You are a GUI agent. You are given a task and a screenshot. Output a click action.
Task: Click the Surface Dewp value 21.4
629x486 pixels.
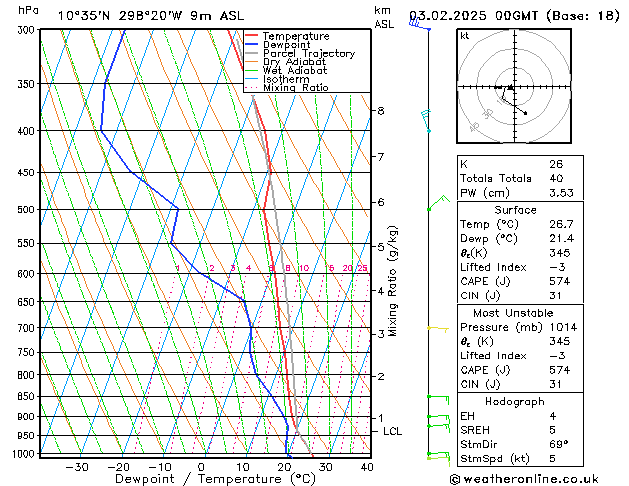tap(561, 239)
